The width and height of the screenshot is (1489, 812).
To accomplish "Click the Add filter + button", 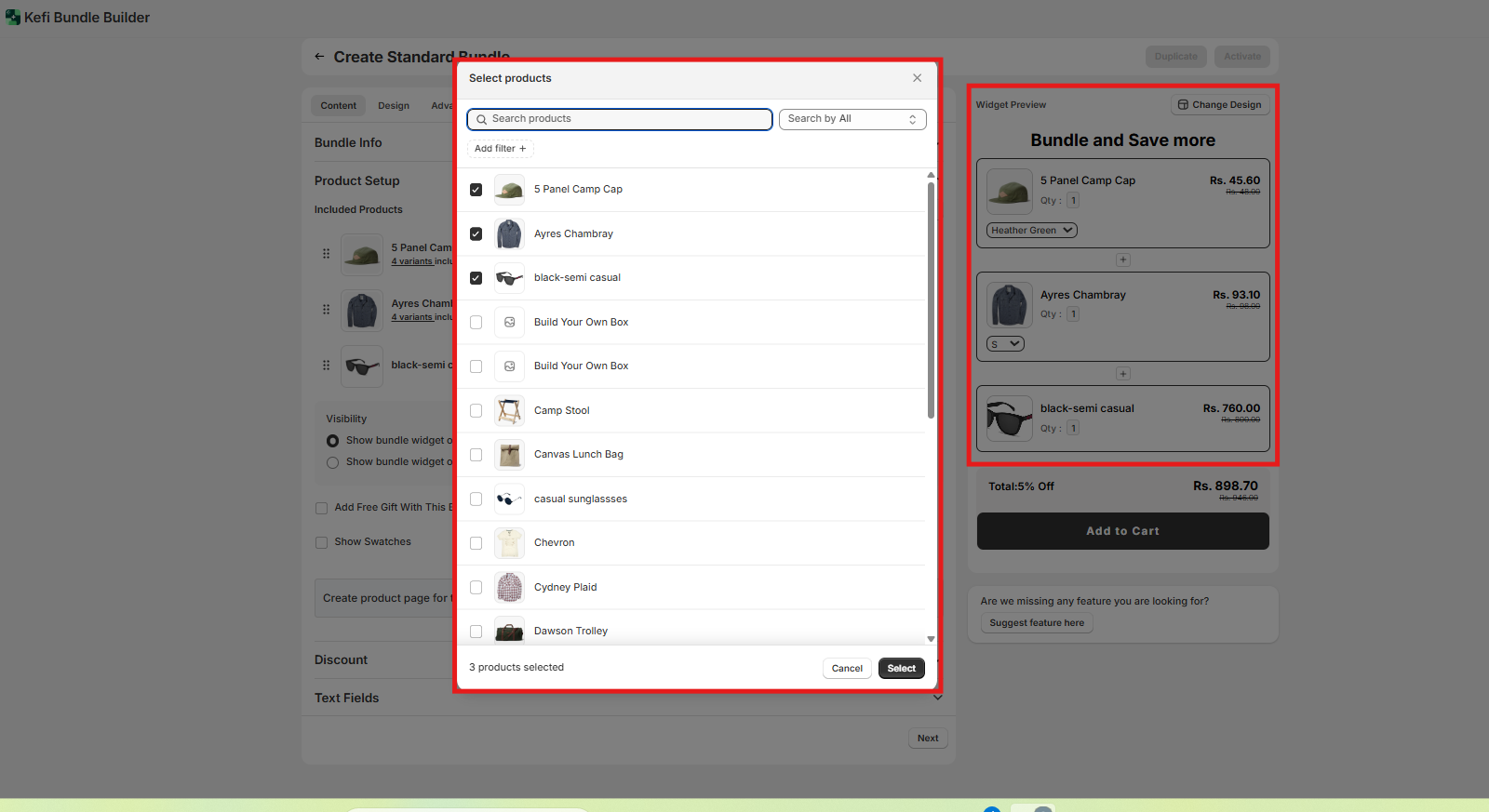I will point(500,149).
